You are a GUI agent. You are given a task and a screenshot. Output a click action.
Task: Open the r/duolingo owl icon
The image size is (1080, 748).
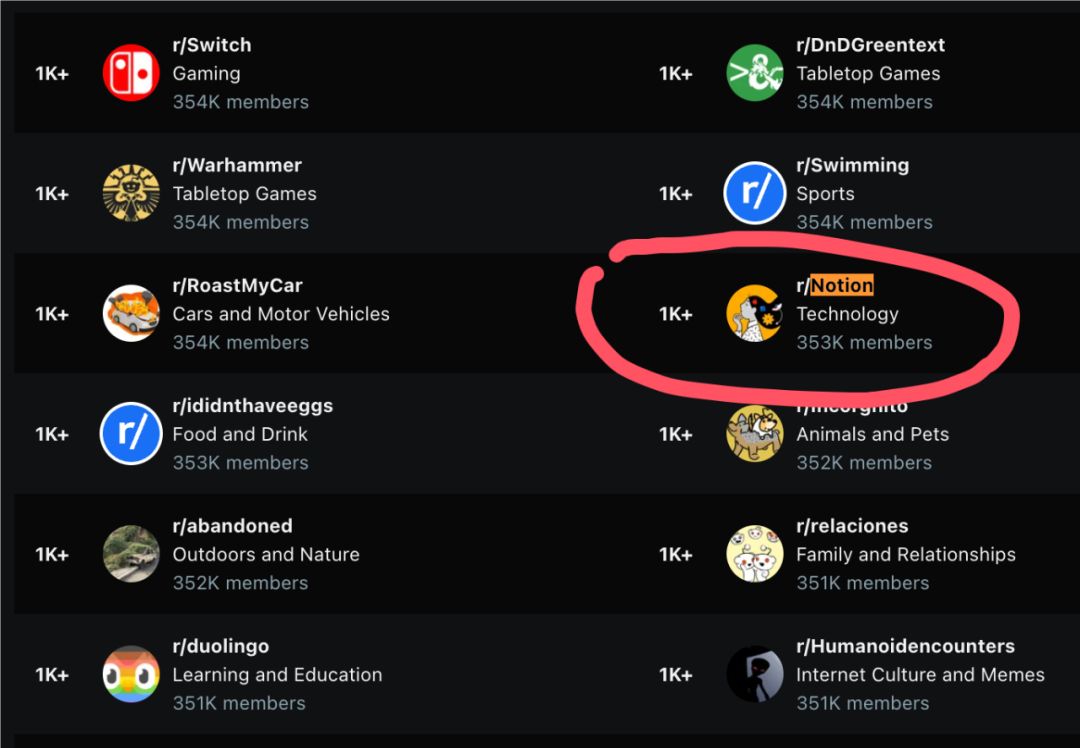pyautogui.click(x=131, y=674)
